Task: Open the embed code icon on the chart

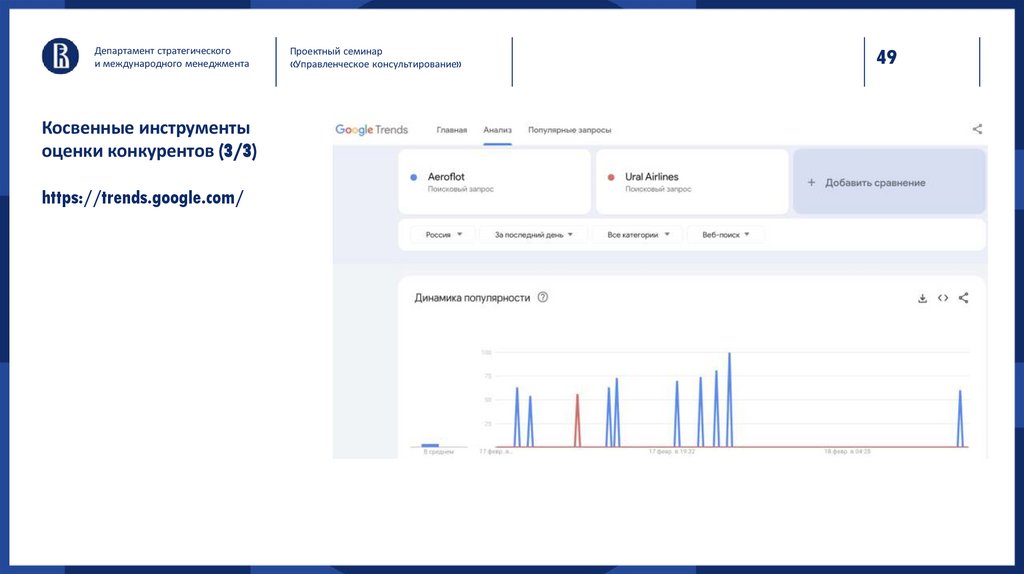Action: pos(943,298)
